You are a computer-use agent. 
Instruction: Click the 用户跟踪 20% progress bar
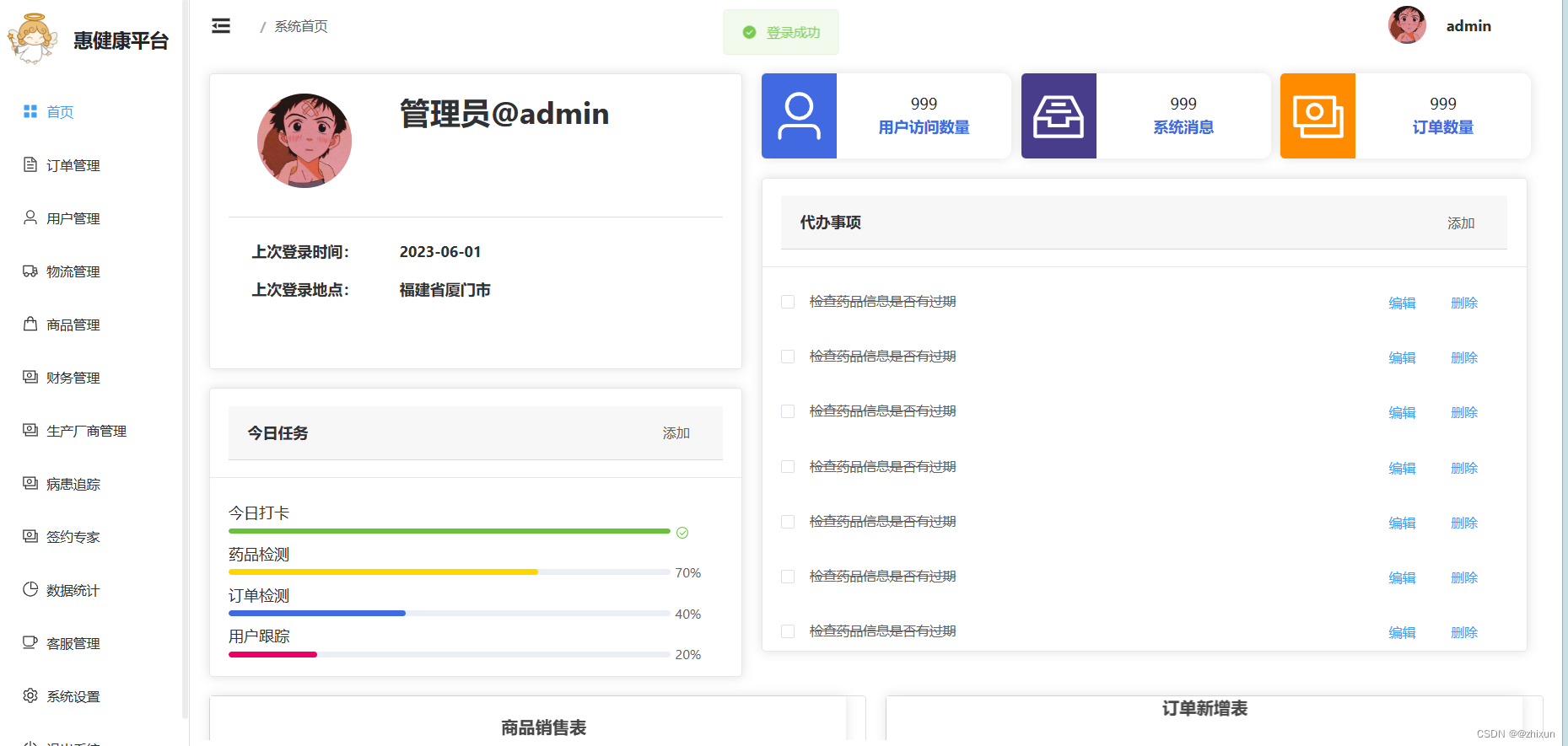[x=450, y=654]
